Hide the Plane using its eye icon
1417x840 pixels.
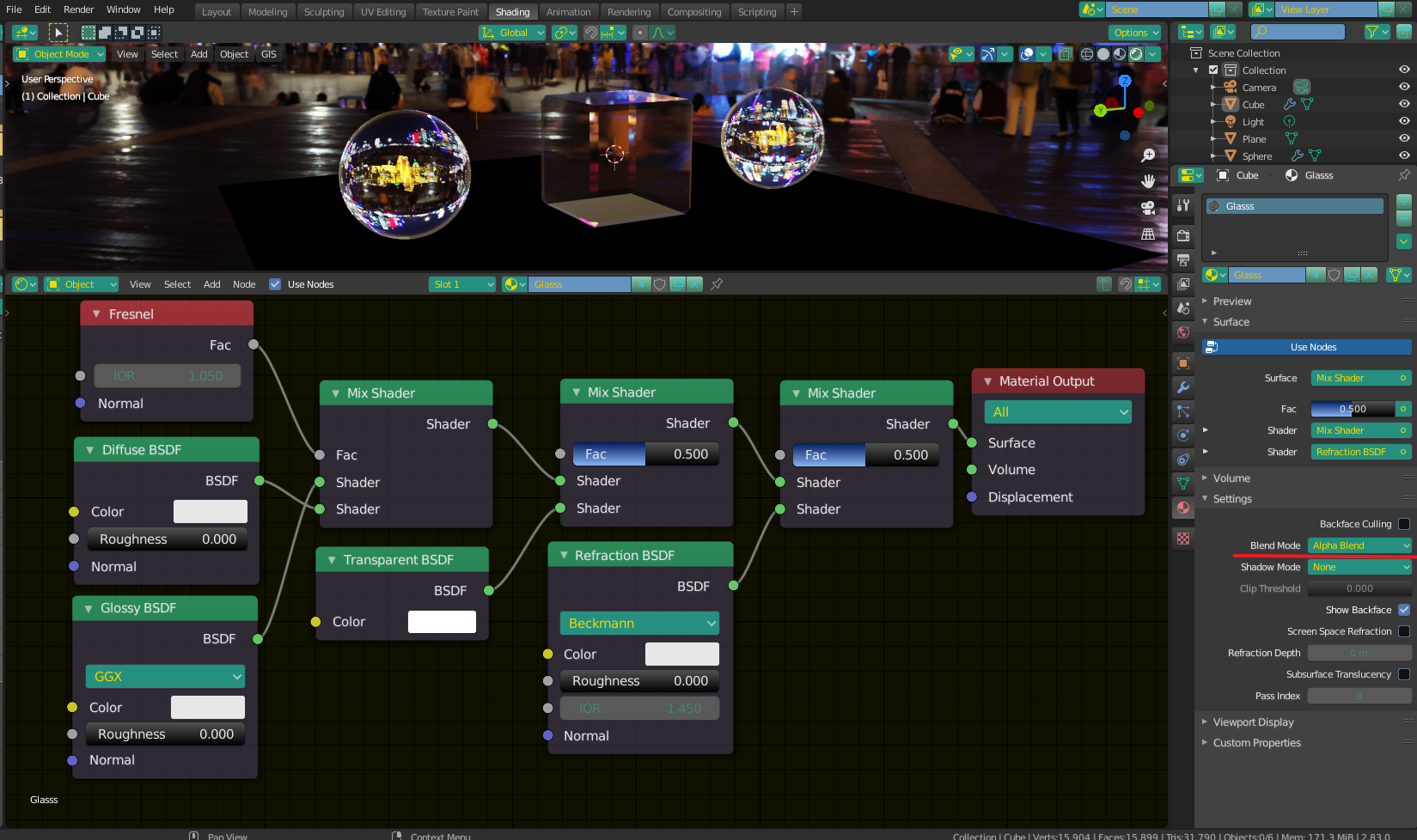coord(1404,138)
